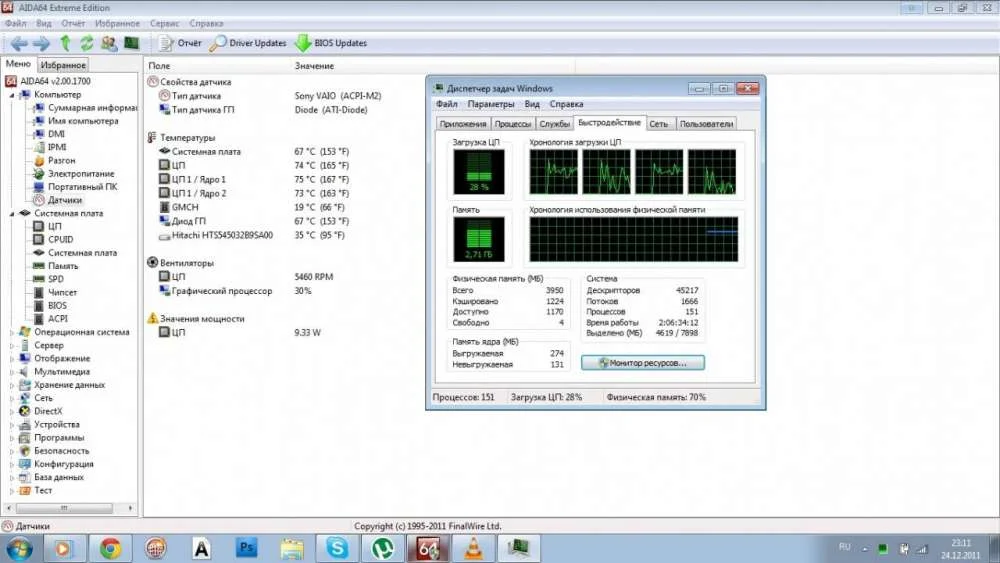This screenshot has width=1000, height=563.
Task: Select Датчики tree item
Action: click(57, 200)
